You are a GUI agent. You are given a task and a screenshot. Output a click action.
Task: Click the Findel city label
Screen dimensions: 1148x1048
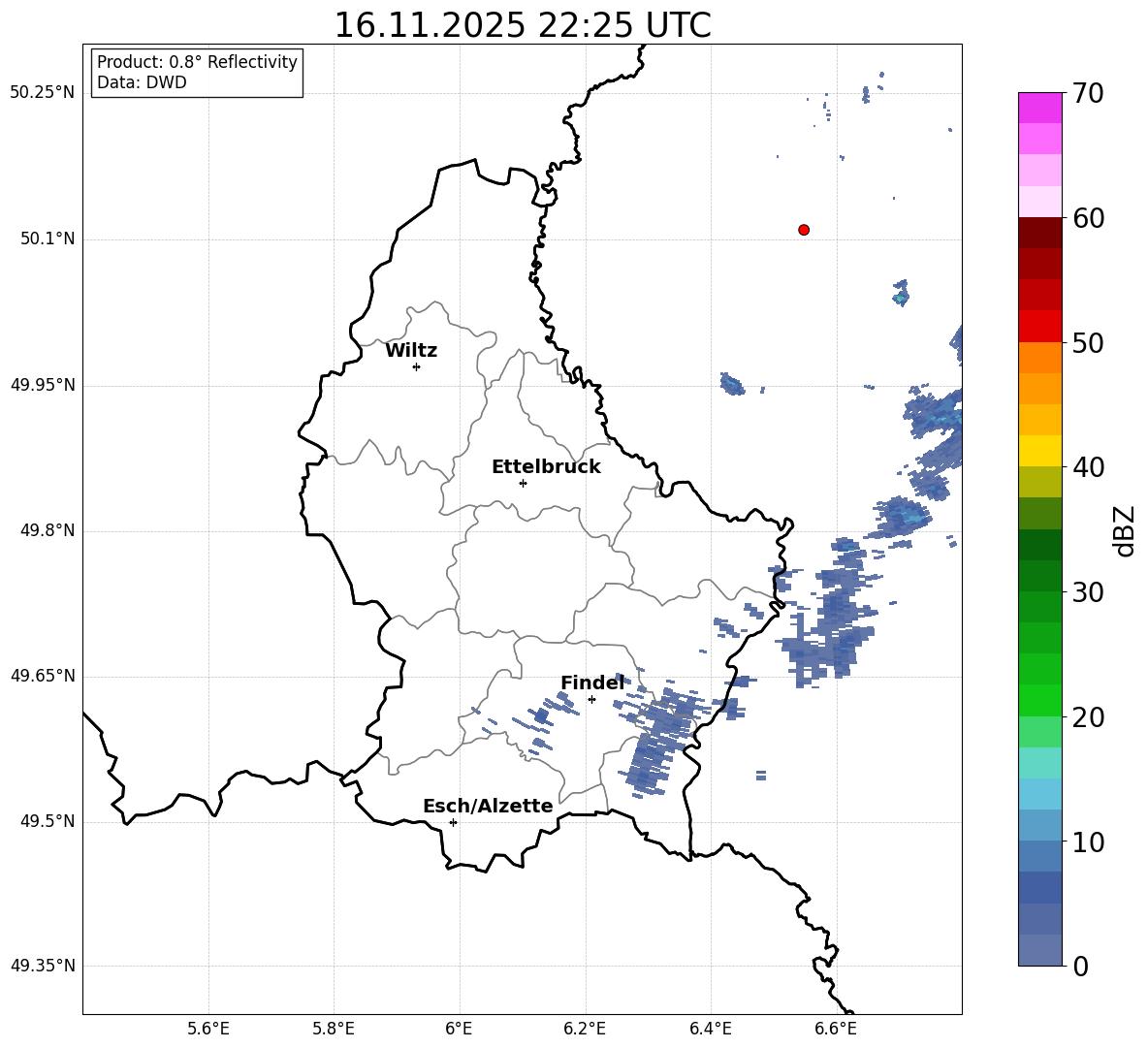pyautogui.click(x=592, y=683)
